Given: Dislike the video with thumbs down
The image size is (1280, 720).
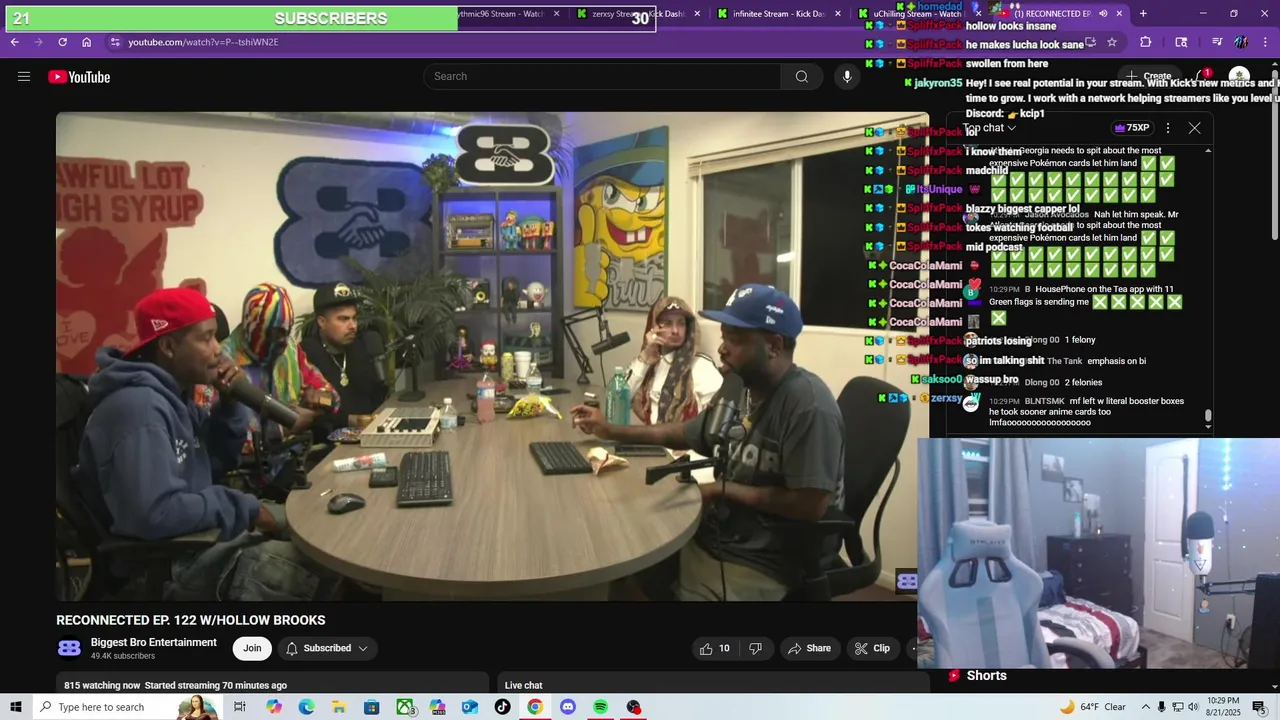Looking at the screenshot, I should (x=755, y=648).
